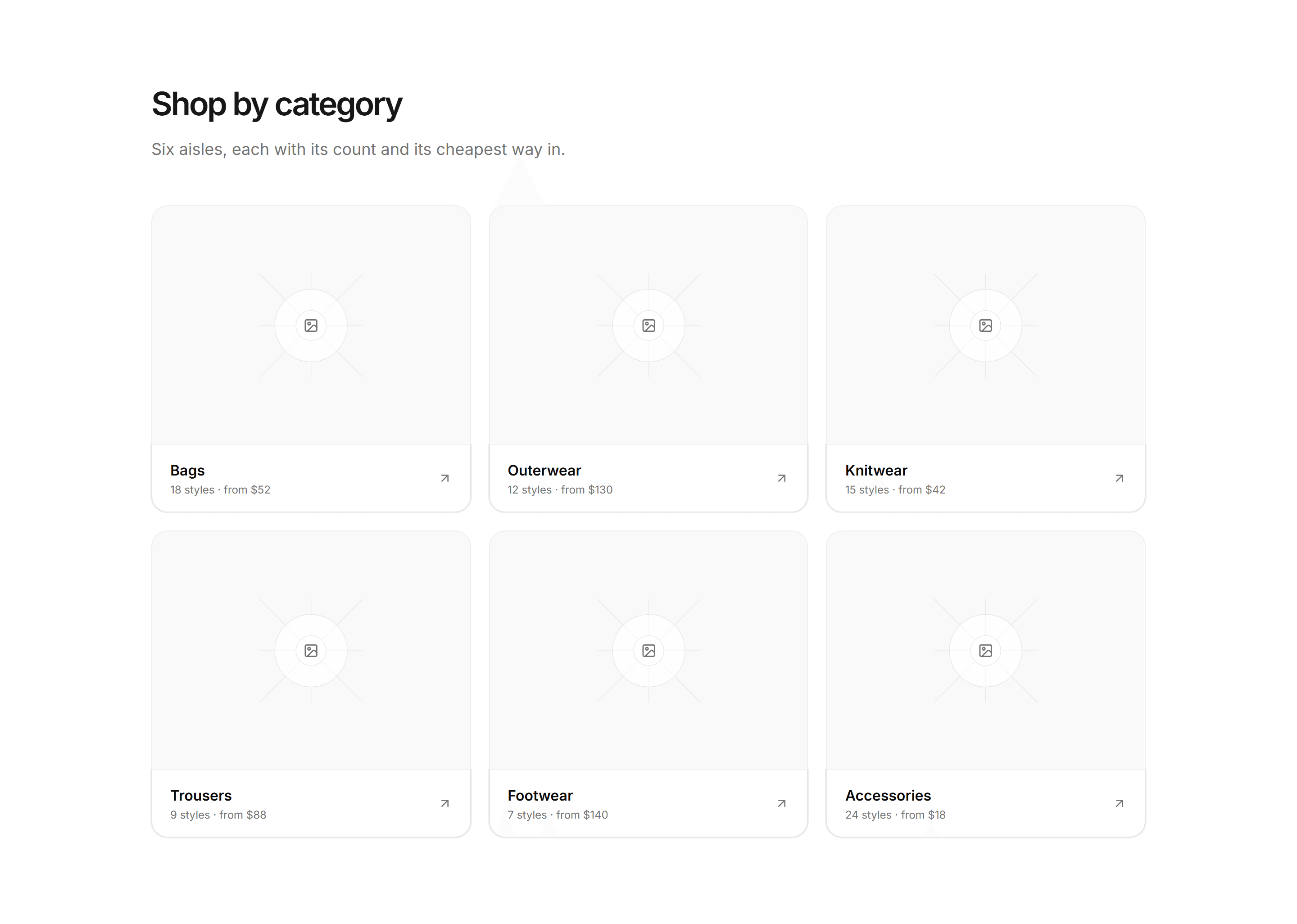
Task: Click the arrow icon on Bags card
Action: tap(445, 479)
